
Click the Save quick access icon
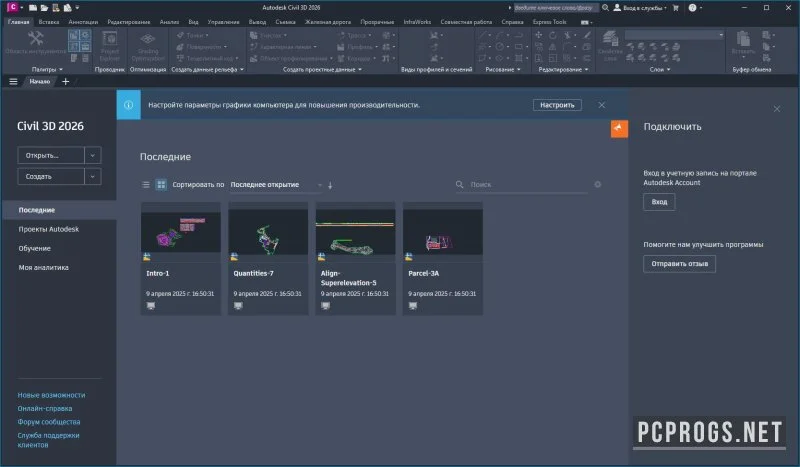[x=56, y=8]
